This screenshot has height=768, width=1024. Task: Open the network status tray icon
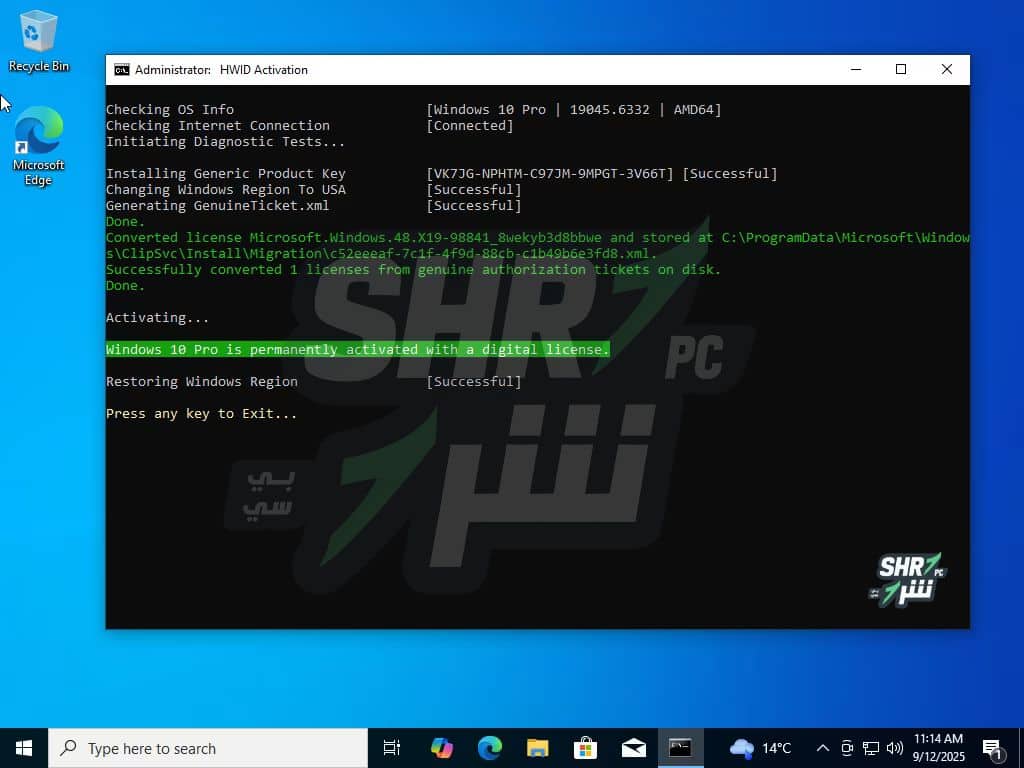(x=871, y=748)
